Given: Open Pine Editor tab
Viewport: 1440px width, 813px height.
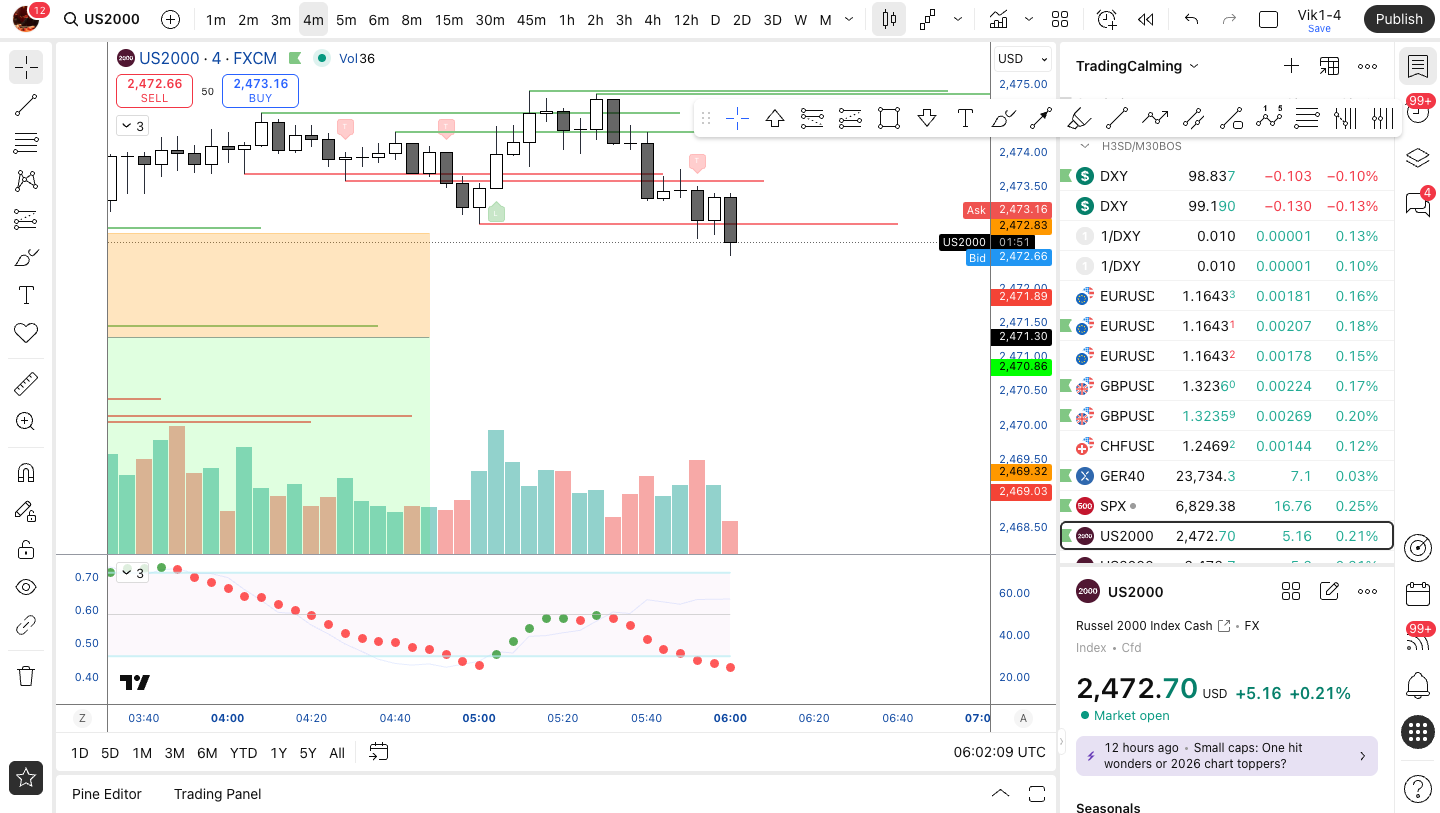Looking at the screenshot, I should coord(107,794).
